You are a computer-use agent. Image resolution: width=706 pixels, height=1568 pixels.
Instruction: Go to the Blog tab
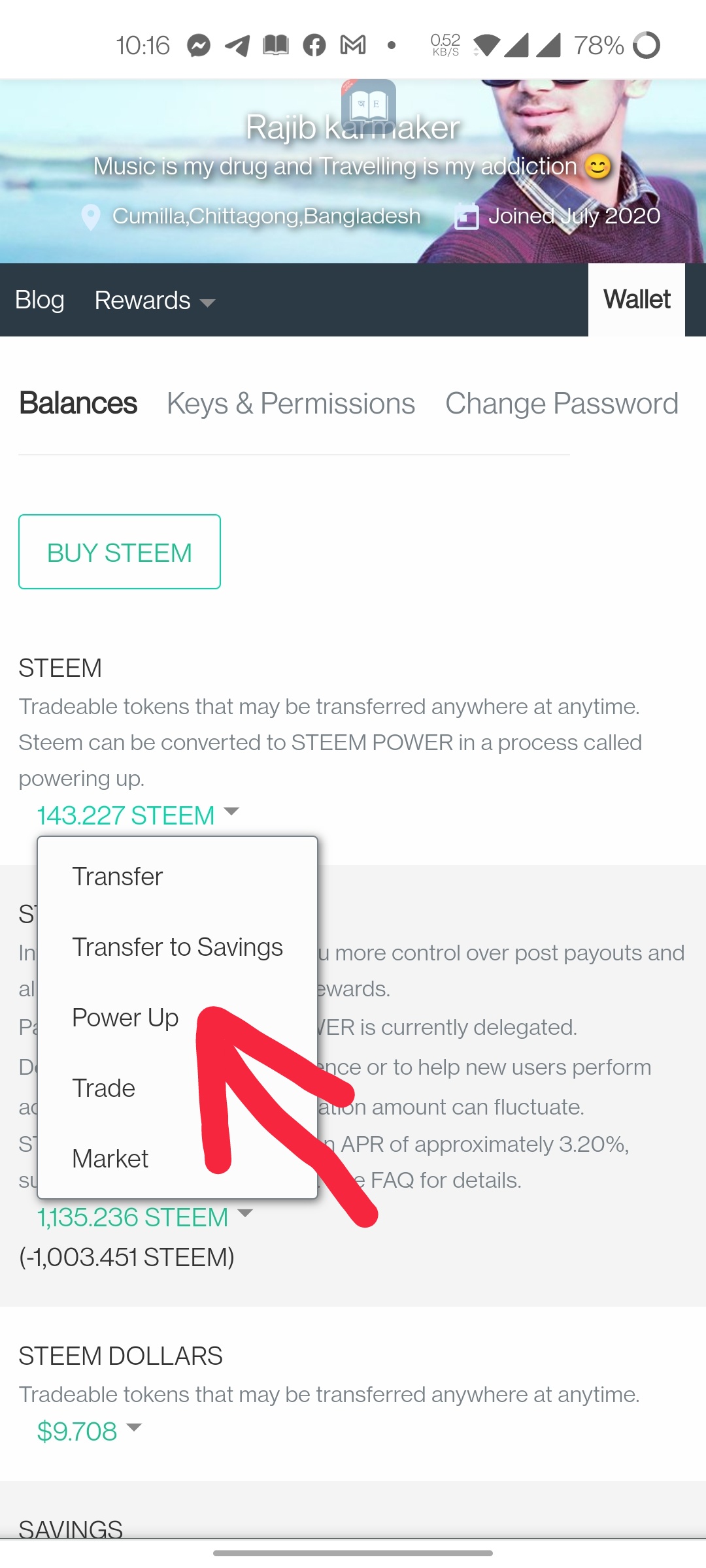click(40, 301)
